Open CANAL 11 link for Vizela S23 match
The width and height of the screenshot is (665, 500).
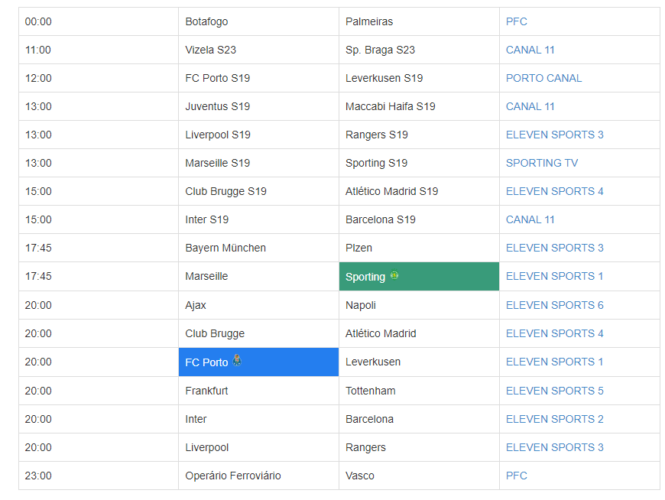point(530,50)
